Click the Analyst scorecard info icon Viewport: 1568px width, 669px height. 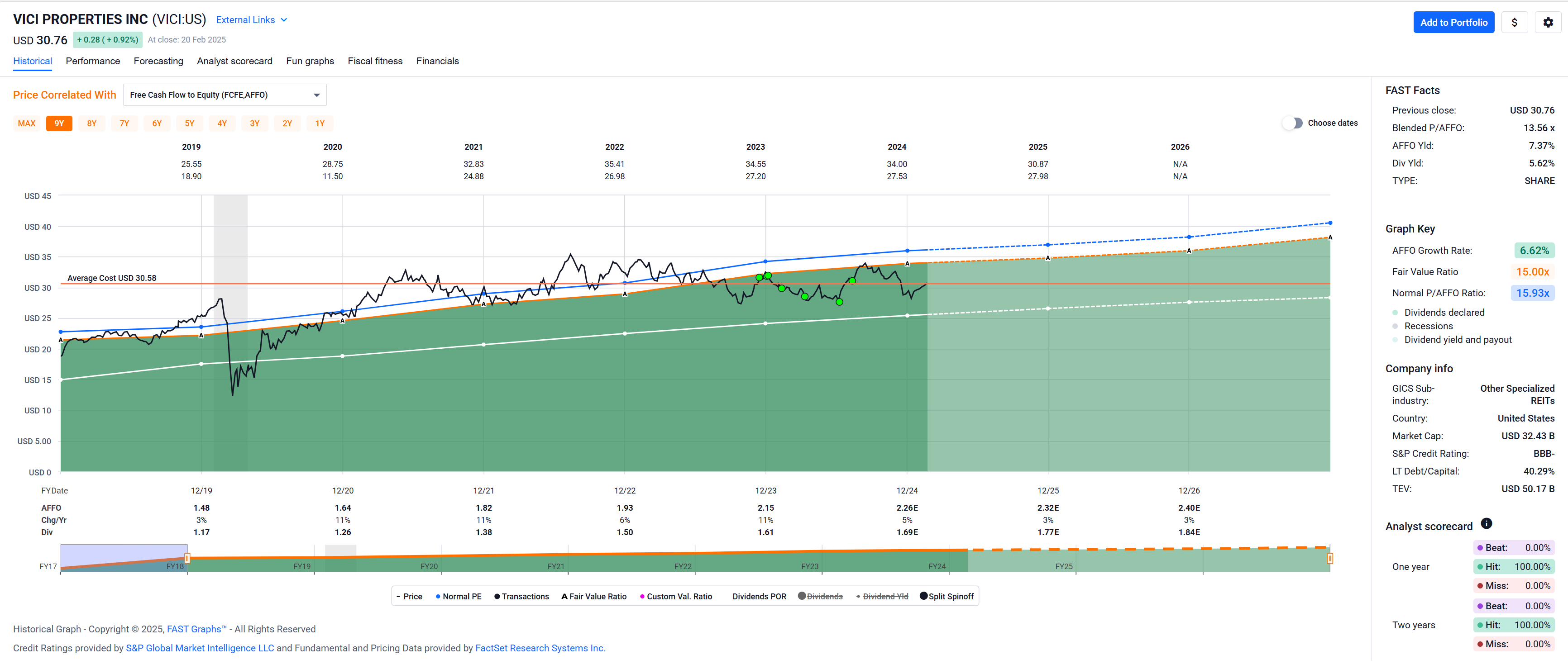[1486, 524]
